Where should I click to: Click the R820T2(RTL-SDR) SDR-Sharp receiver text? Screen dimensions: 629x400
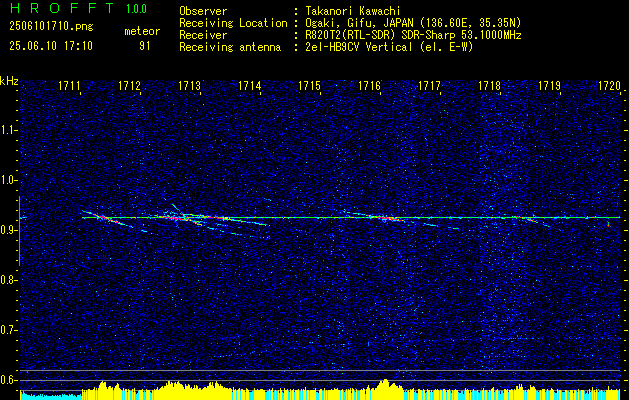click(x=414, y=35)
